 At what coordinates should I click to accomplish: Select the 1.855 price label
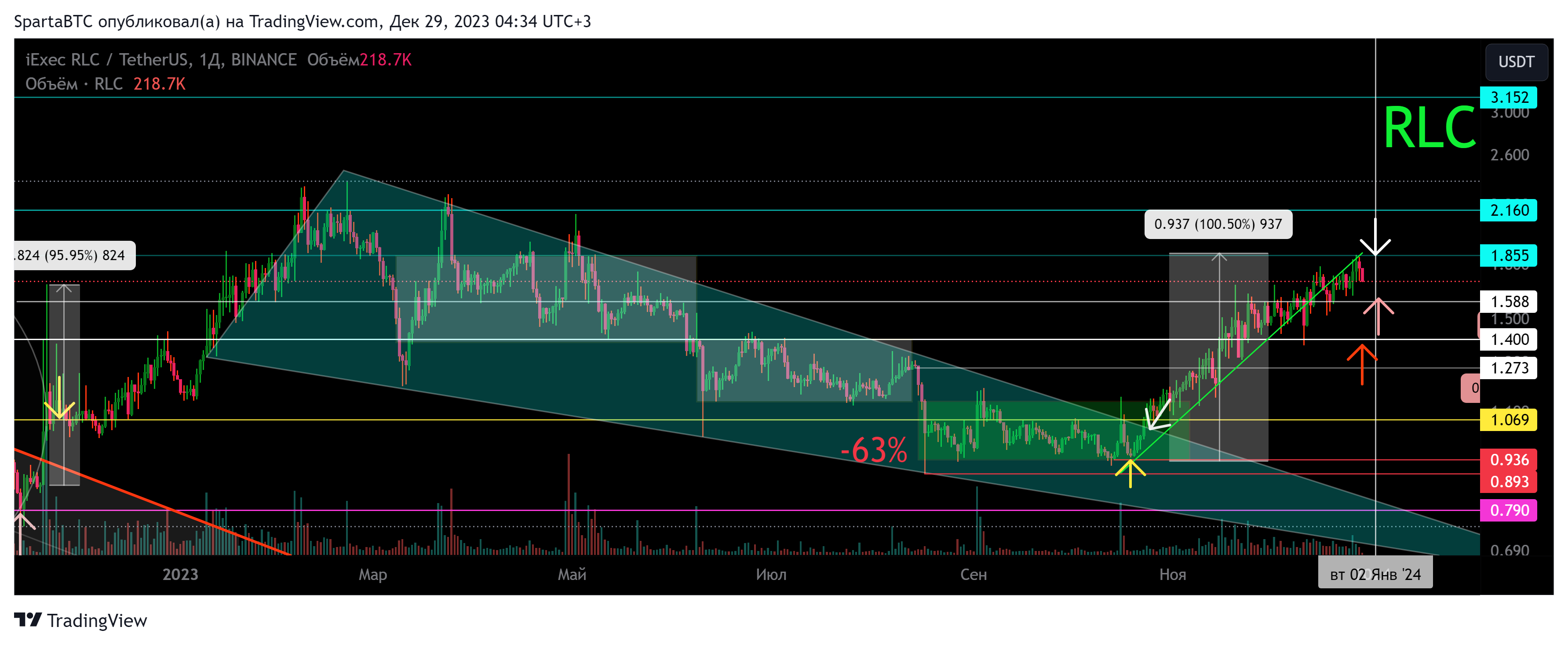(x=1508, y=256)
